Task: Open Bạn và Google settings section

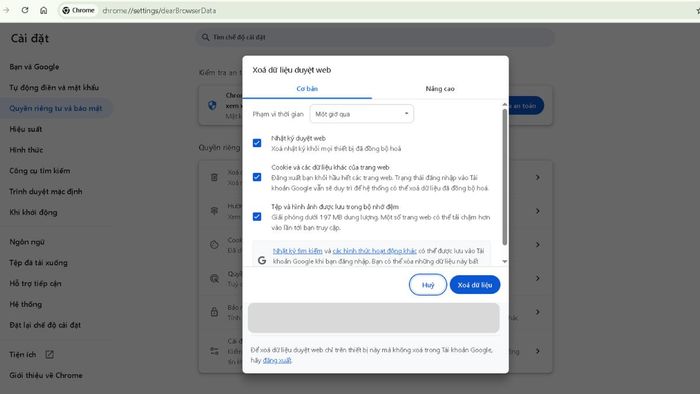Action: pyautogui.click(x=34, y=67)
